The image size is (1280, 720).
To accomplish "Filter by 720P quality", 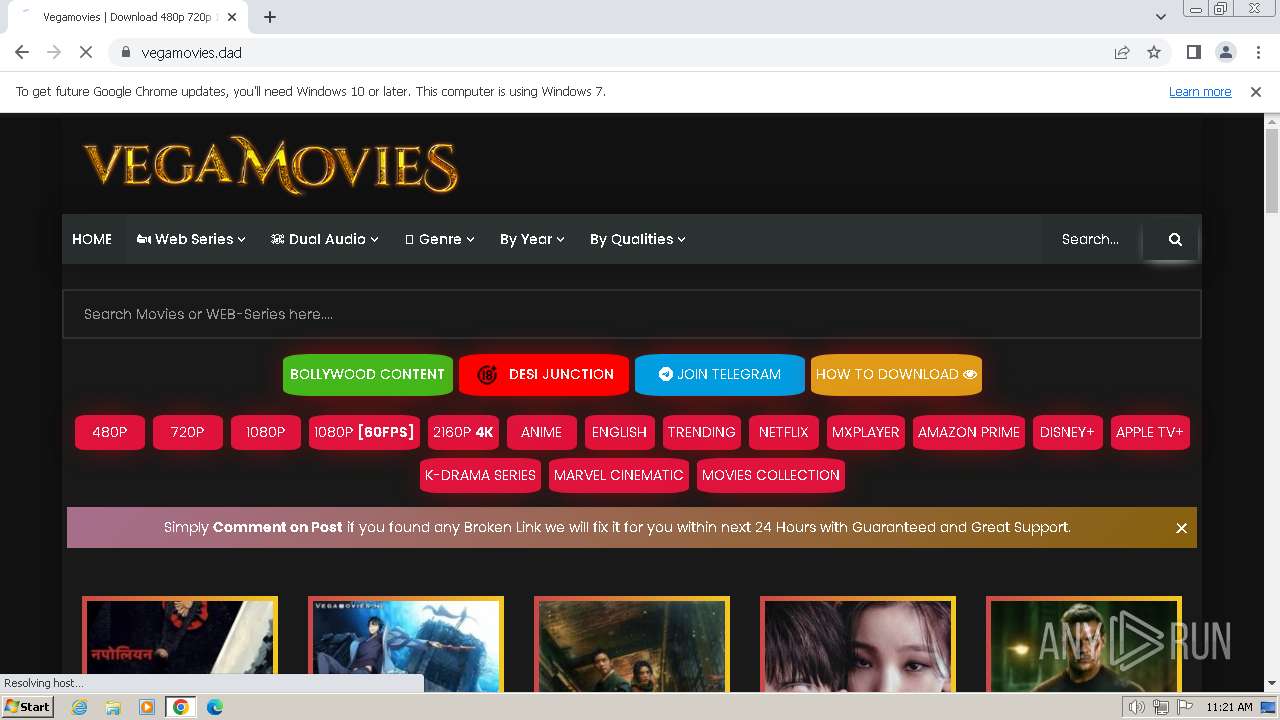I will (188, 432).
